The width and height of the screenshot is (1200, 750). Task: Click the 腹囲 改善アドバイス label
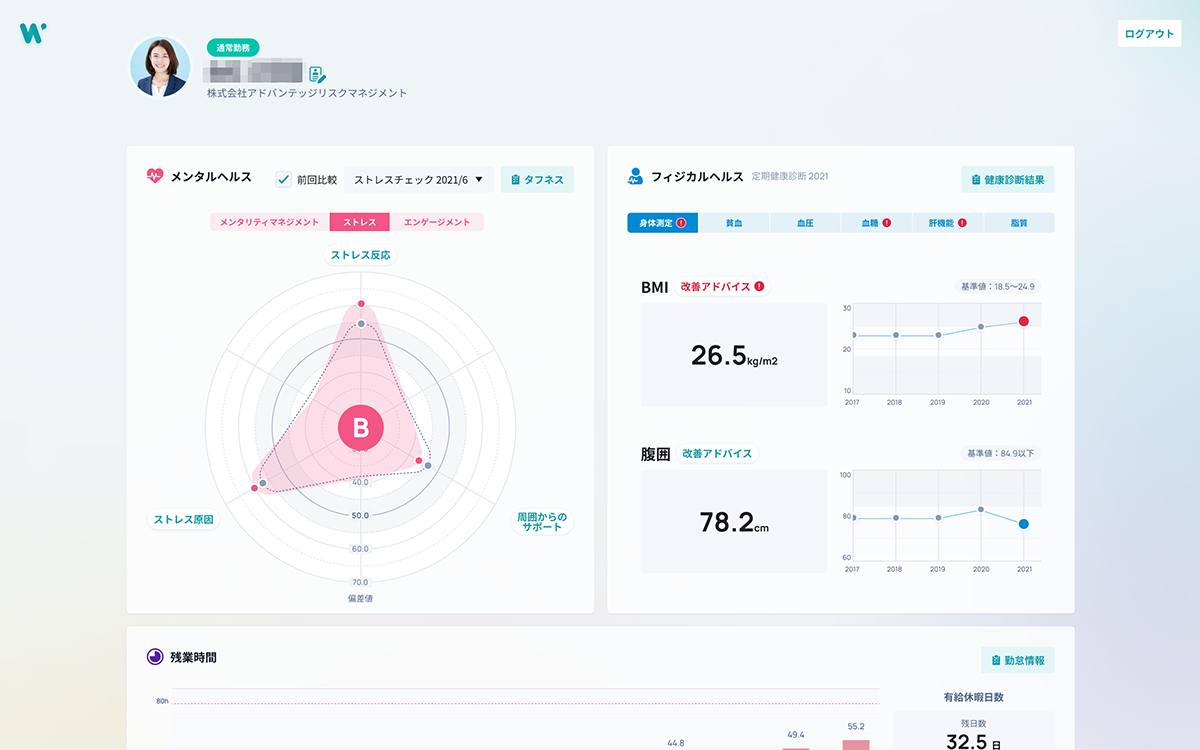tap(717, 453)
